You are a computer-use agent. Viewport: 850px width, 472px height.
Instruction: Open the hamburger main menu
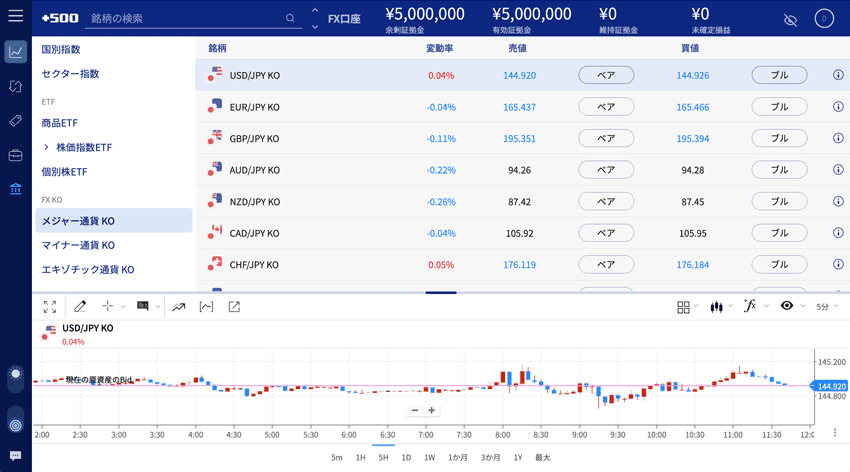point(16,16)
